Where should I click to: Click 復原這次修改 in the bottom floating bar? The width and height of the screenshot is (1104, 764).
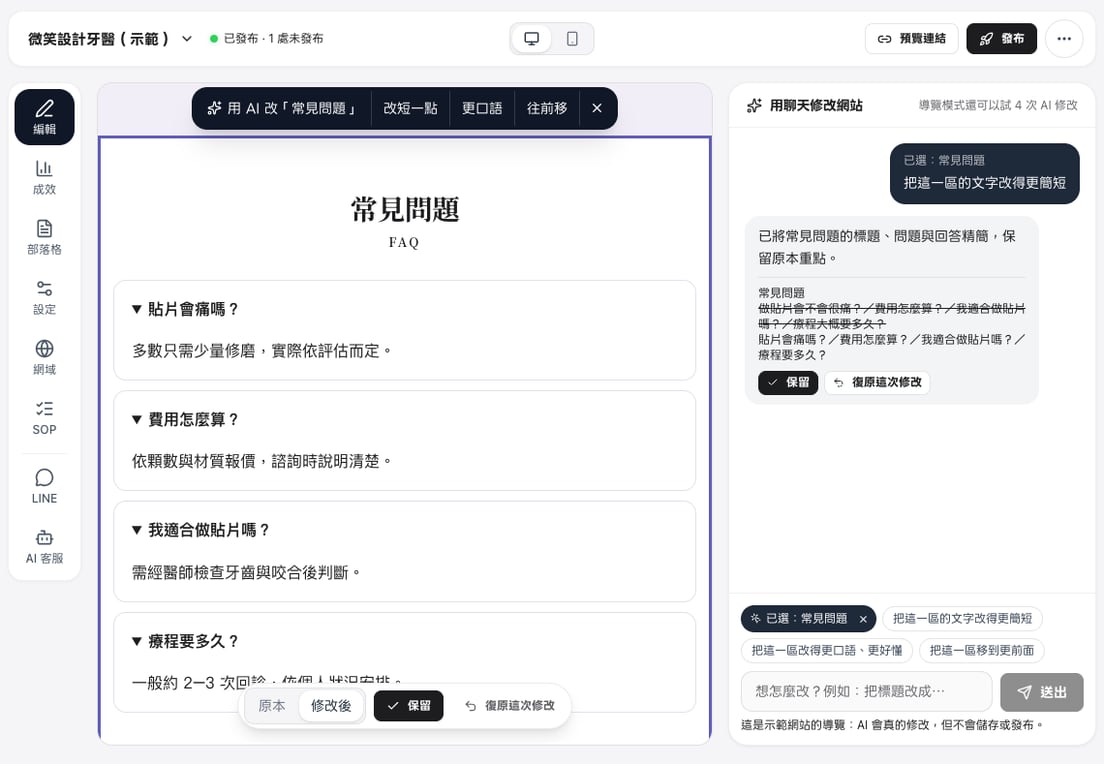(510, 706)
